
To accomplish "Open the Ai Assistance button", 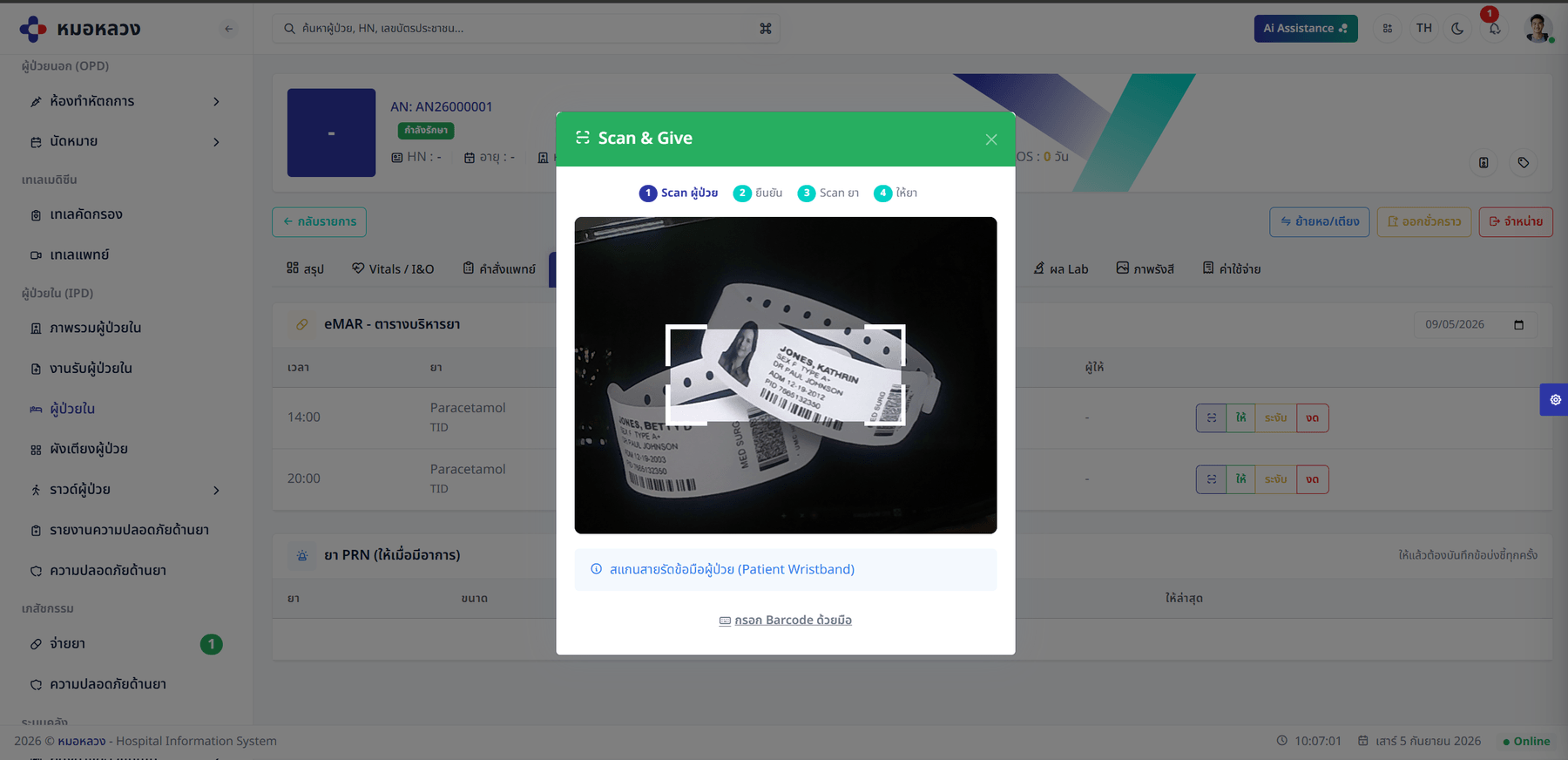I will [1305, 29].
